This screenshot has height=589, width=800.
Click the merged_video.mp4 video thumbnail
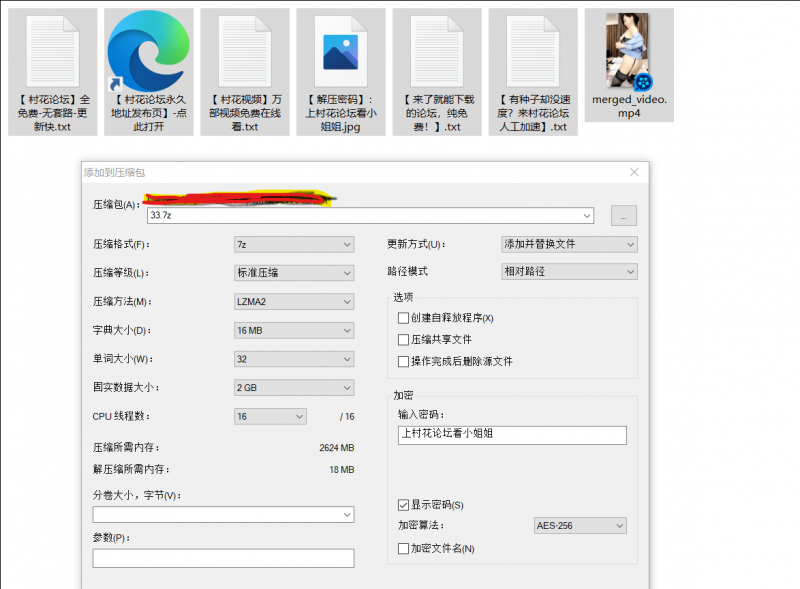tap(629, 50)
